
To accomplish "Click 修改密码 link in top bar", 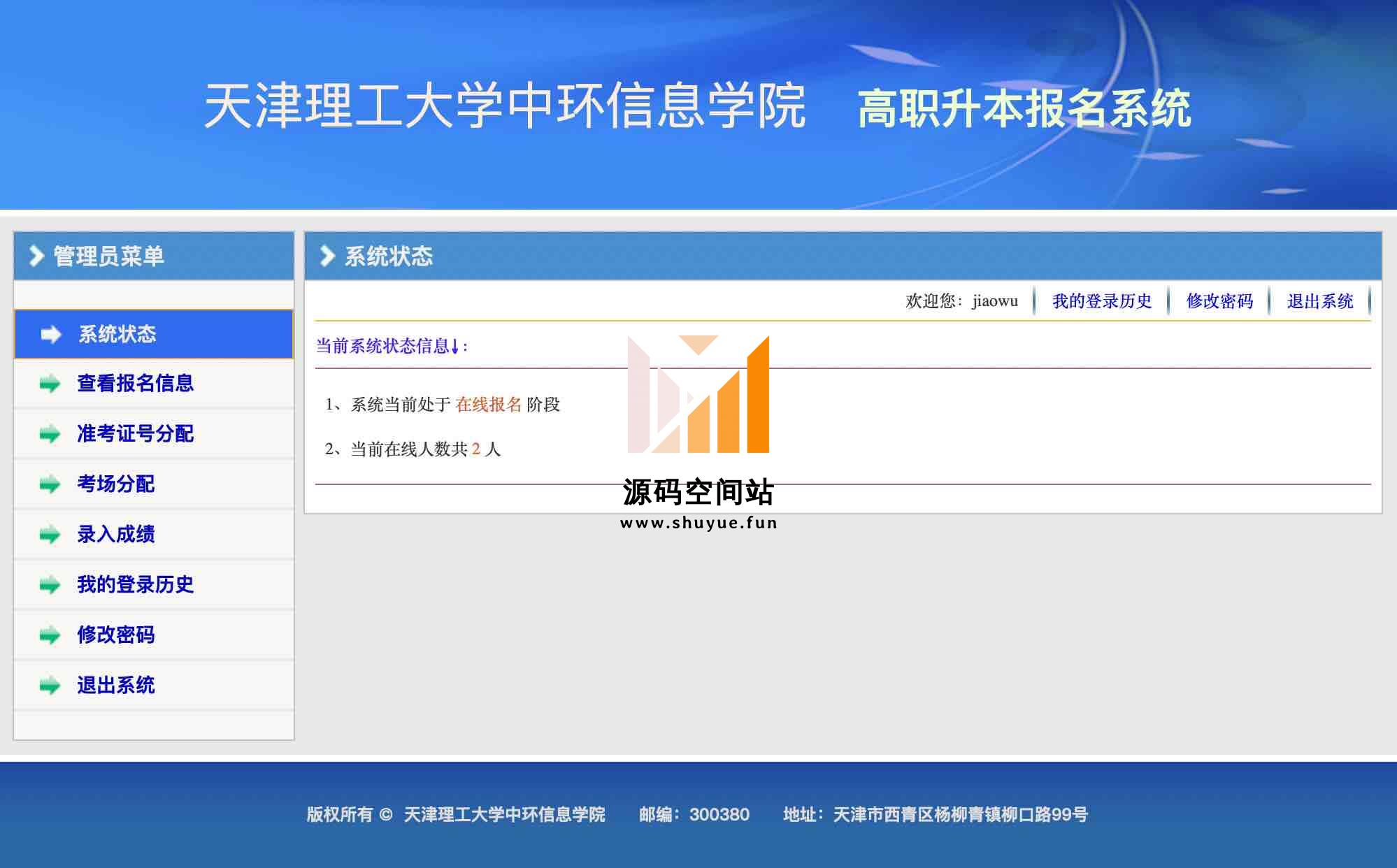I will [x=1219, y=301].
